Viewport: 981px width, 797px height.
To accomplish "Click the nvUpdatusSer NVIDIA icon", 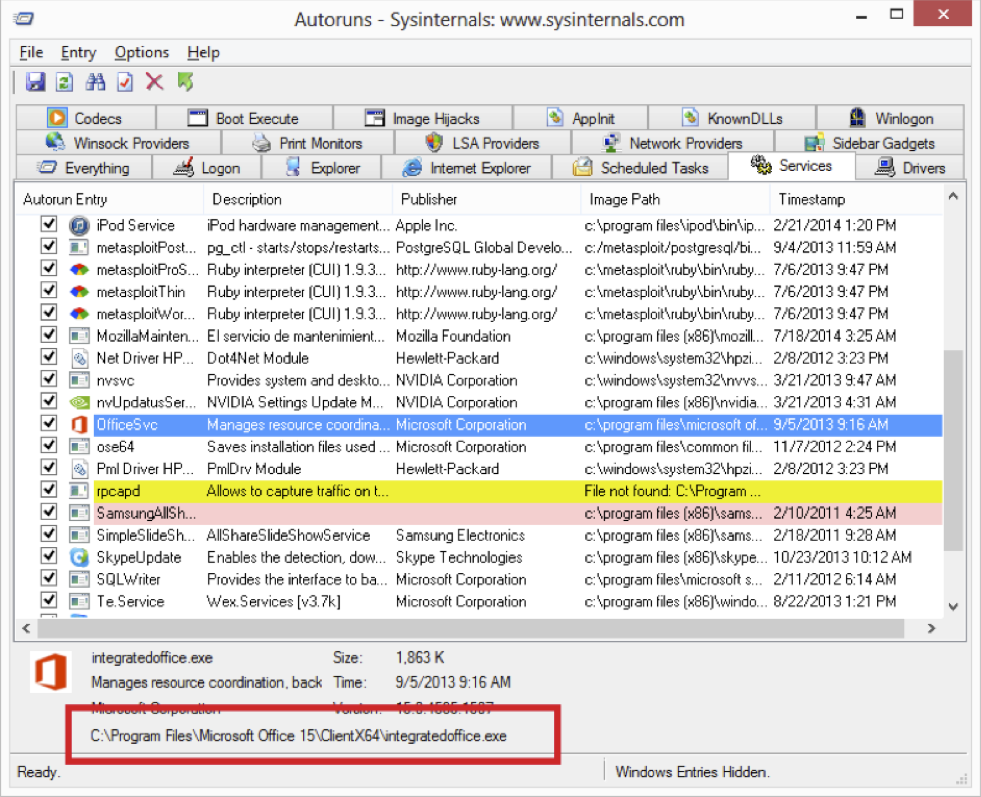I will (x=79, y=402).
